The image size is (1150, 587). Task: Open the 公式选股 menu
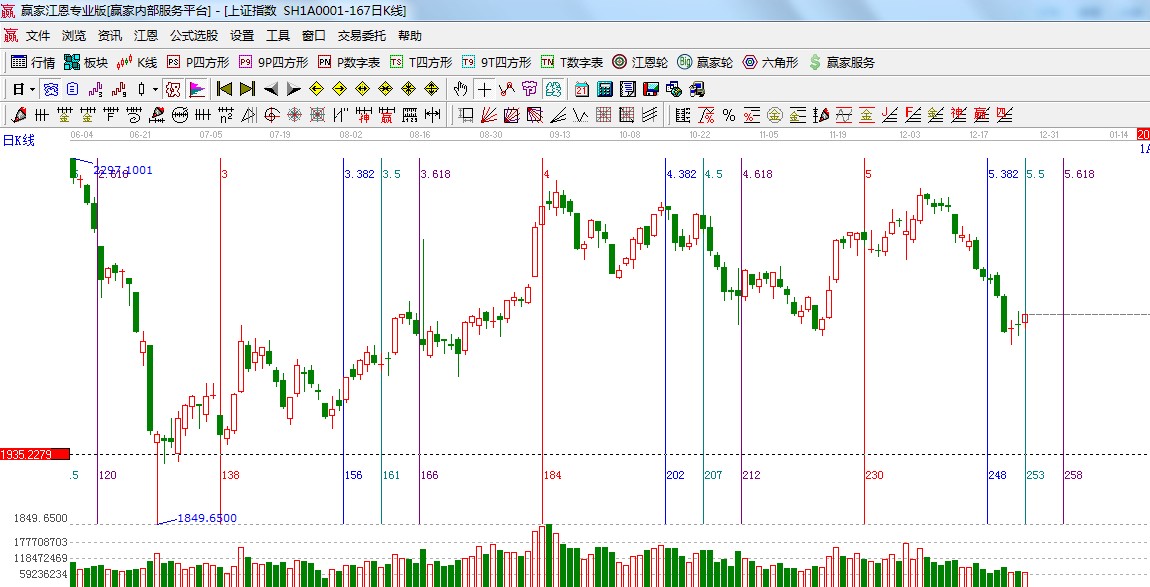point(193,35)
